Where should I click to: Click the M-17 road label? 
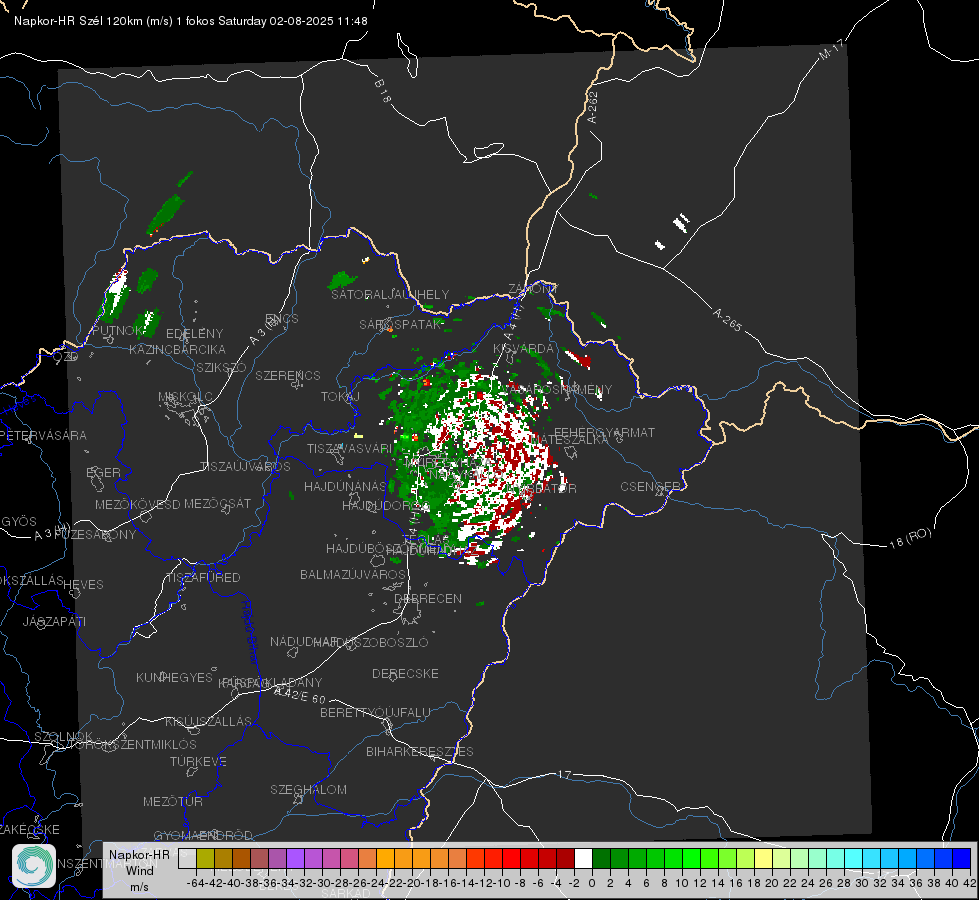pyautogui.click(x=831, y=50)
